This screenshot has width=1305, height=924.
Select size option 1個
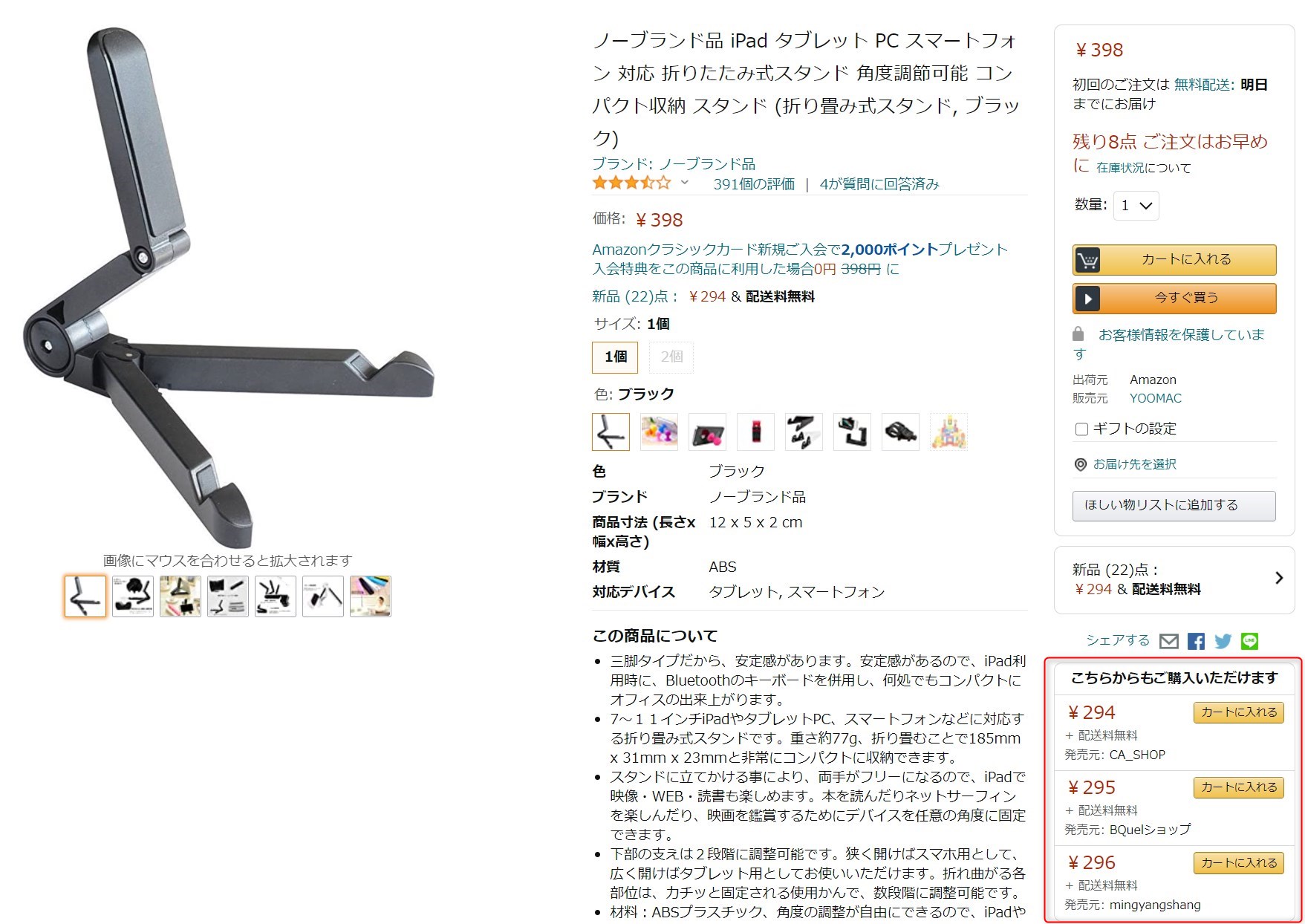pyautogui.click(x=615, y=357)
